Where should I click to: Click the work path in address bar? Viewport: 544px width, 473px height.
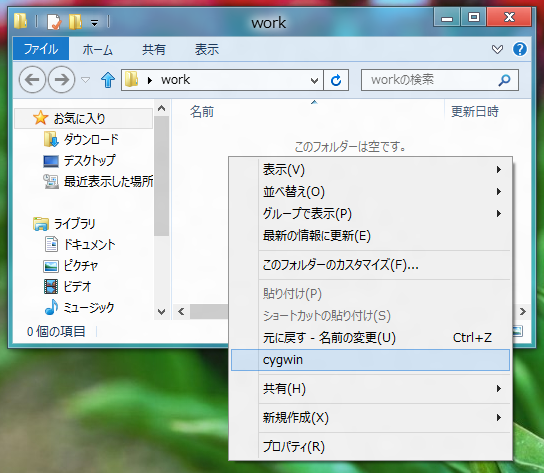[x=176, y=80]
